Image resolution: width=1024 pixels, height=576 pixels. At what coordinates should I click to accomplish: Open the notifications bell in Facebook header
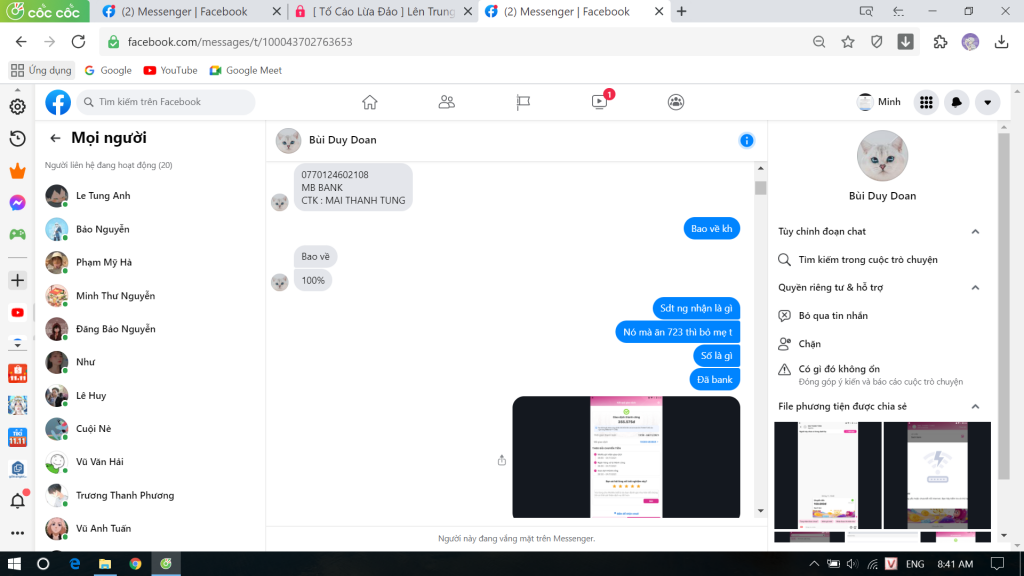click(957, 102)
